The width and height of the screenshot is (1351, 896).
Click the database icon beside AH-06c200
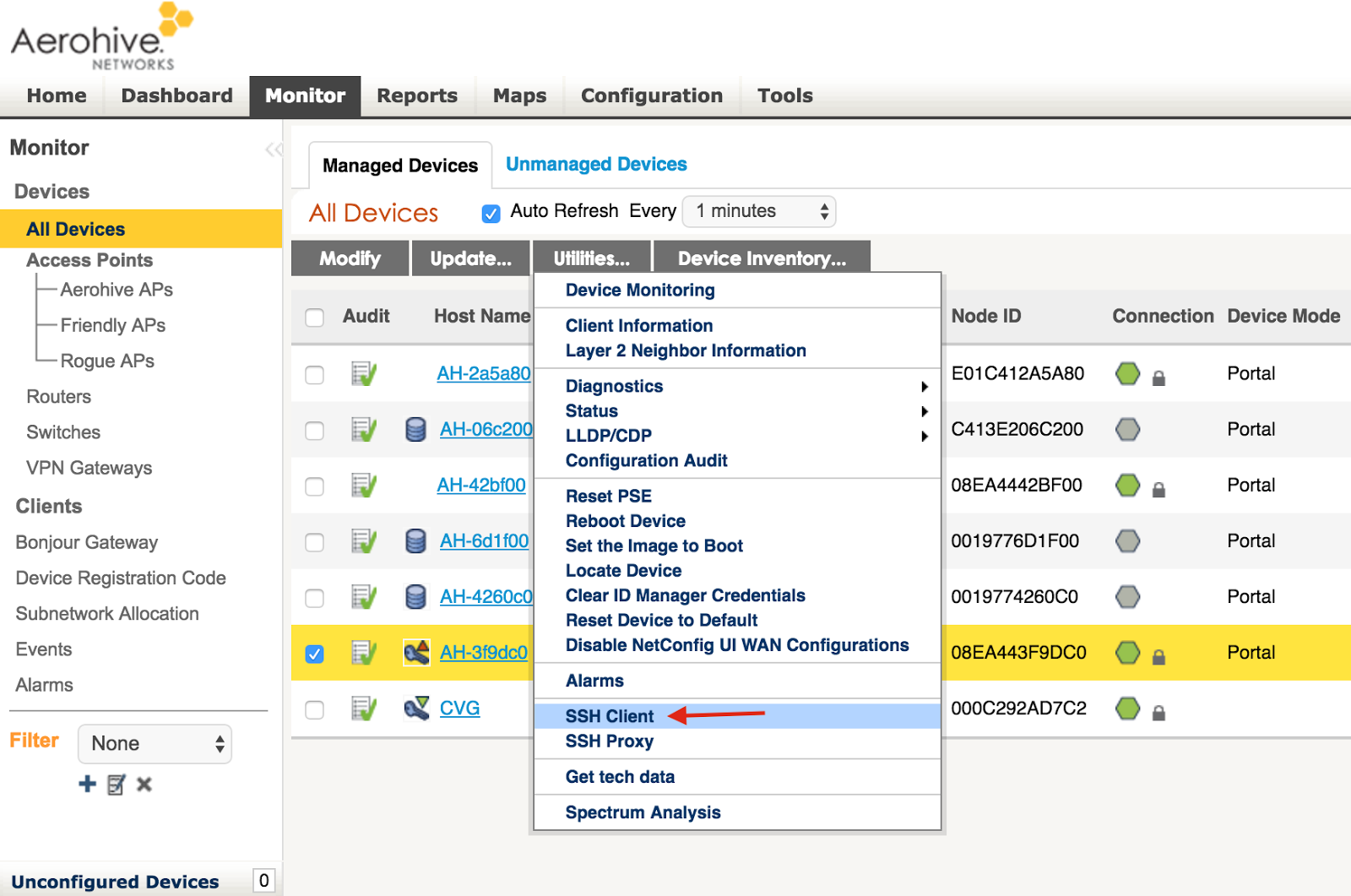click(x=415, y=429)
